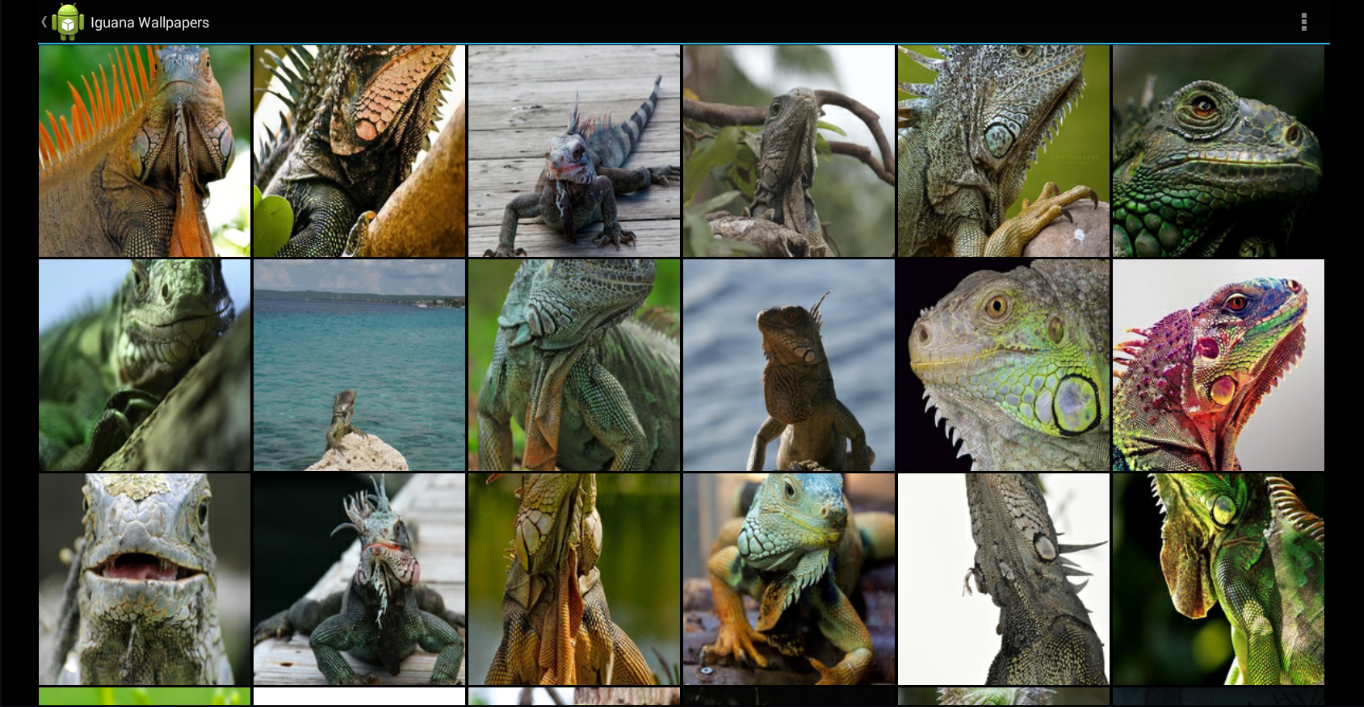Screen dimensions: 1364x707
Task: Select iguana with yellow claw wallpaper
Action: pos(1004,151)
